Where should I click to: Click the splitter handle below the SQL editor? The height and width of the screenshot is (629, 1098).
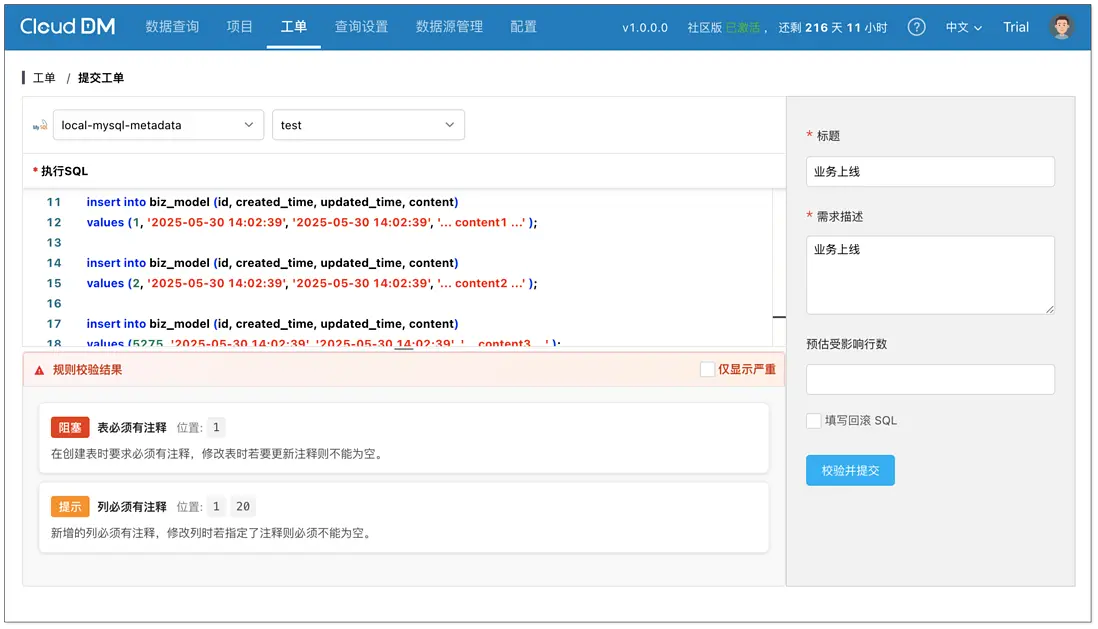click(x=404, y=347)
